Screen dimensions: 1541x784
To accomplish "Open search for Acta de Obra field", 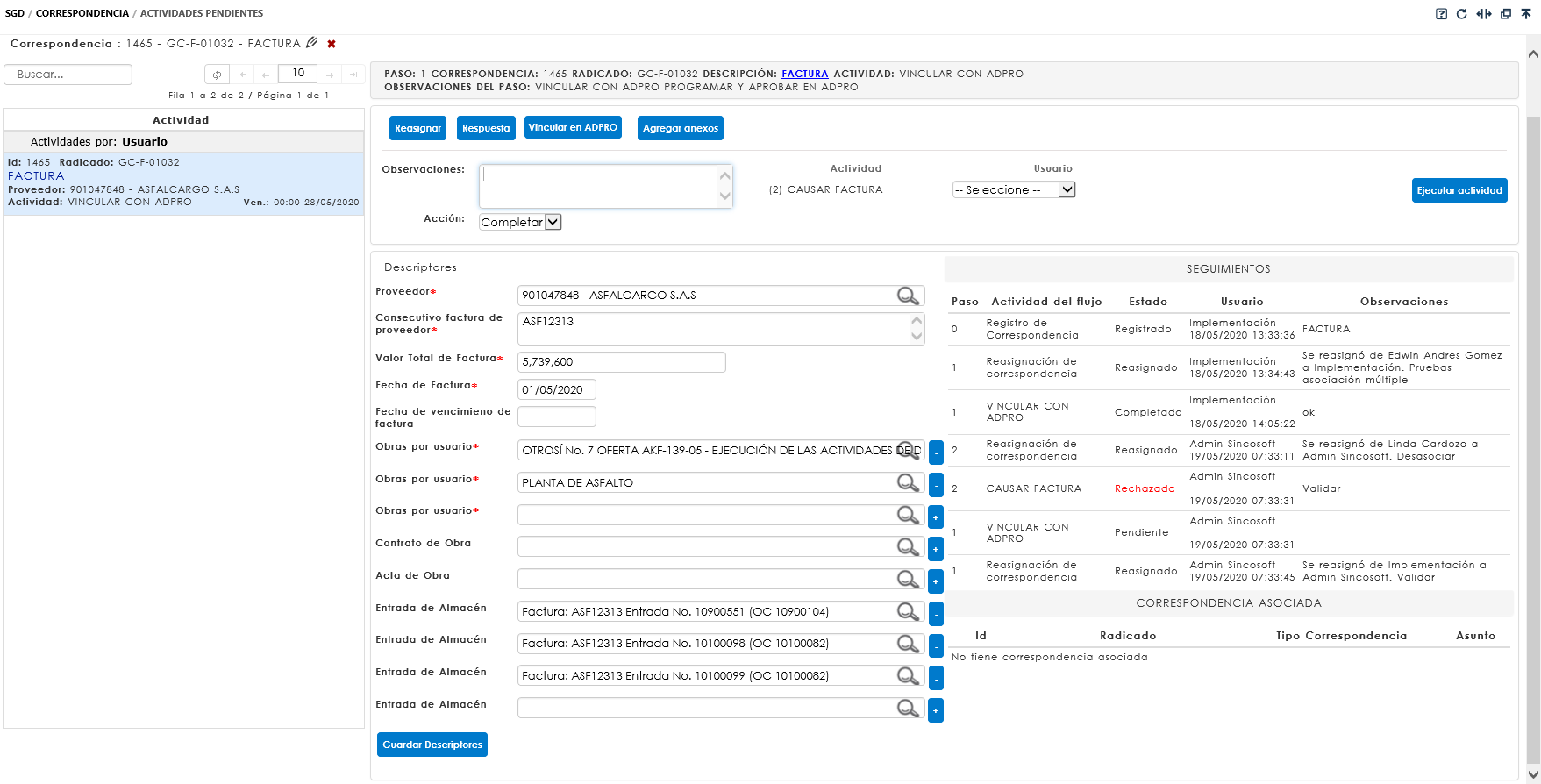I will 908,579.
